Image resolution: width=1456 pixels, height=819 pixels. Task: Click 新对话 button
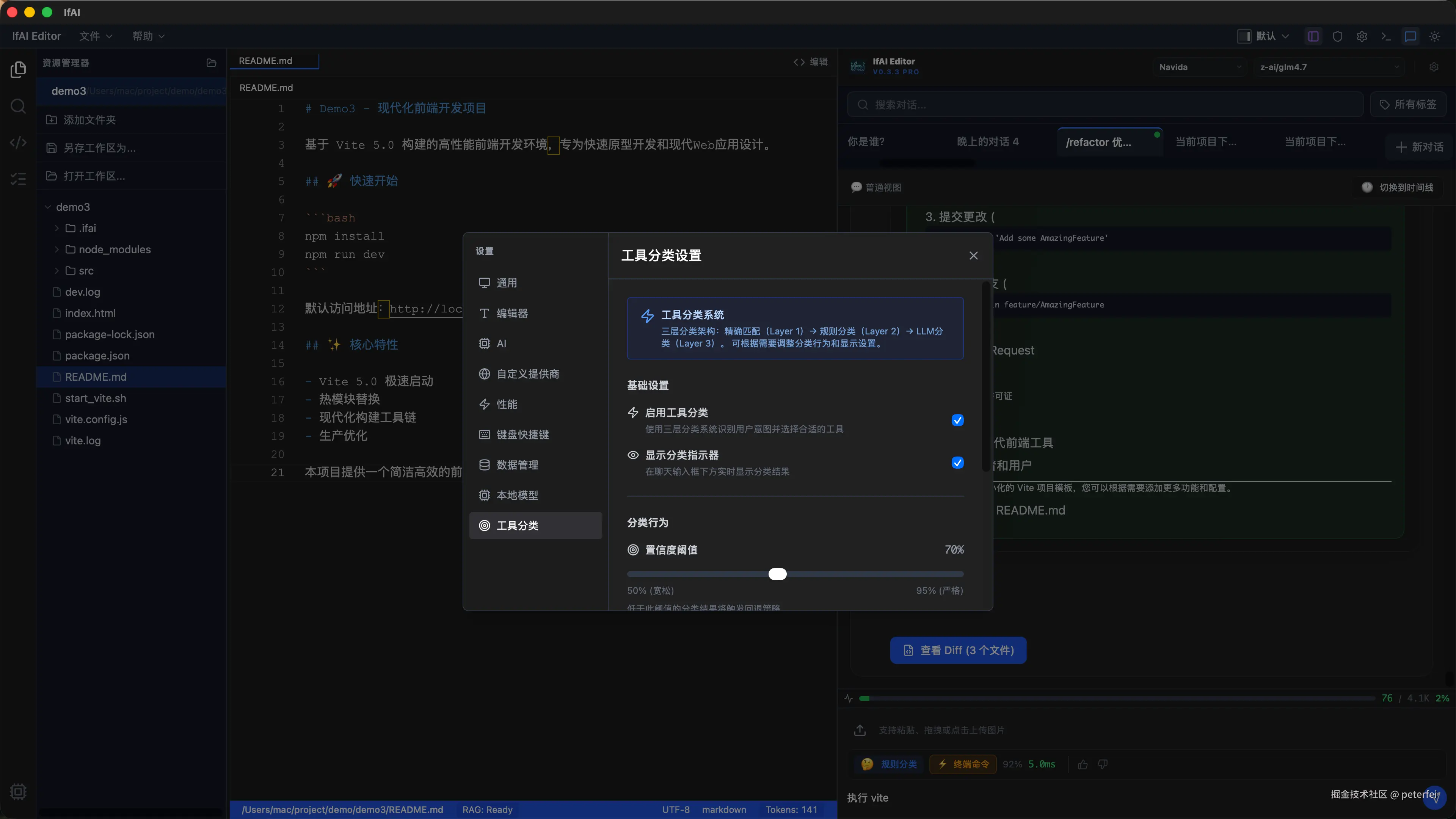click(x=1419, y=147)
